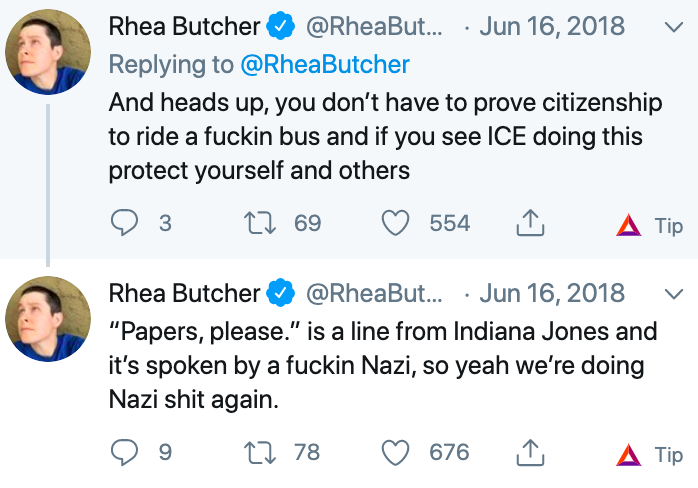This screenshot has width=698, height=488.
Task: Share the ICE bus tweet
Action: pos(528,225)
